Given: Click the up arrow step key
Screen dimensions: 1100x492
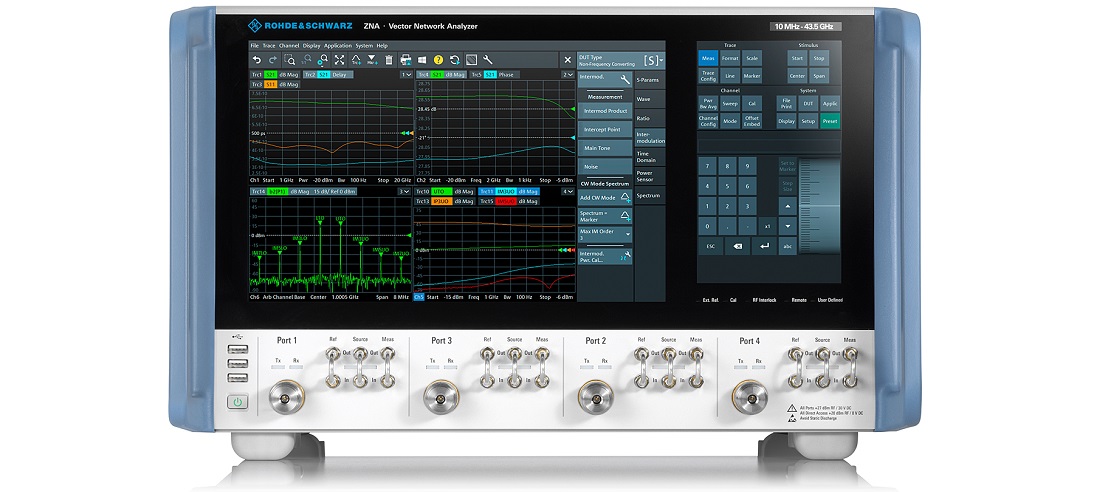Looking at the screenshot, I should click(x=788, y=207).
